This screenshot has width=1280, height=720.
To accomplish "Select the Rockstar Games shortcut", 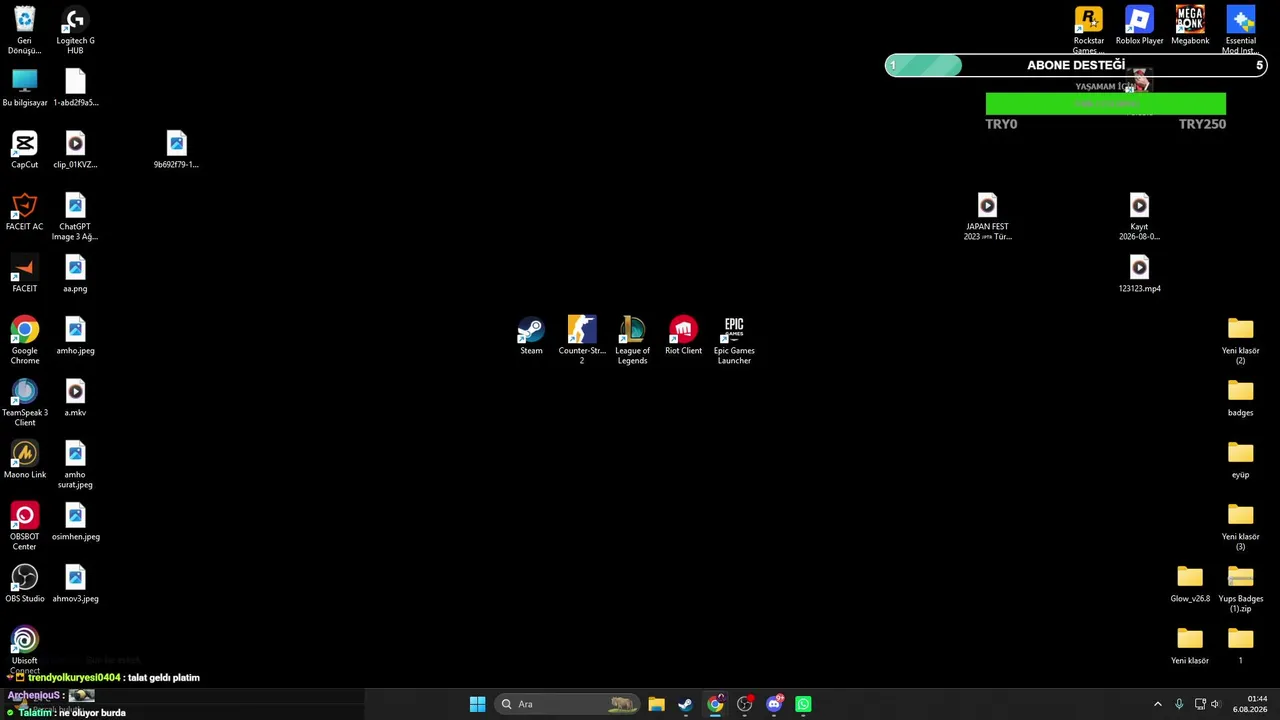I will click(x=1089, y=31).
